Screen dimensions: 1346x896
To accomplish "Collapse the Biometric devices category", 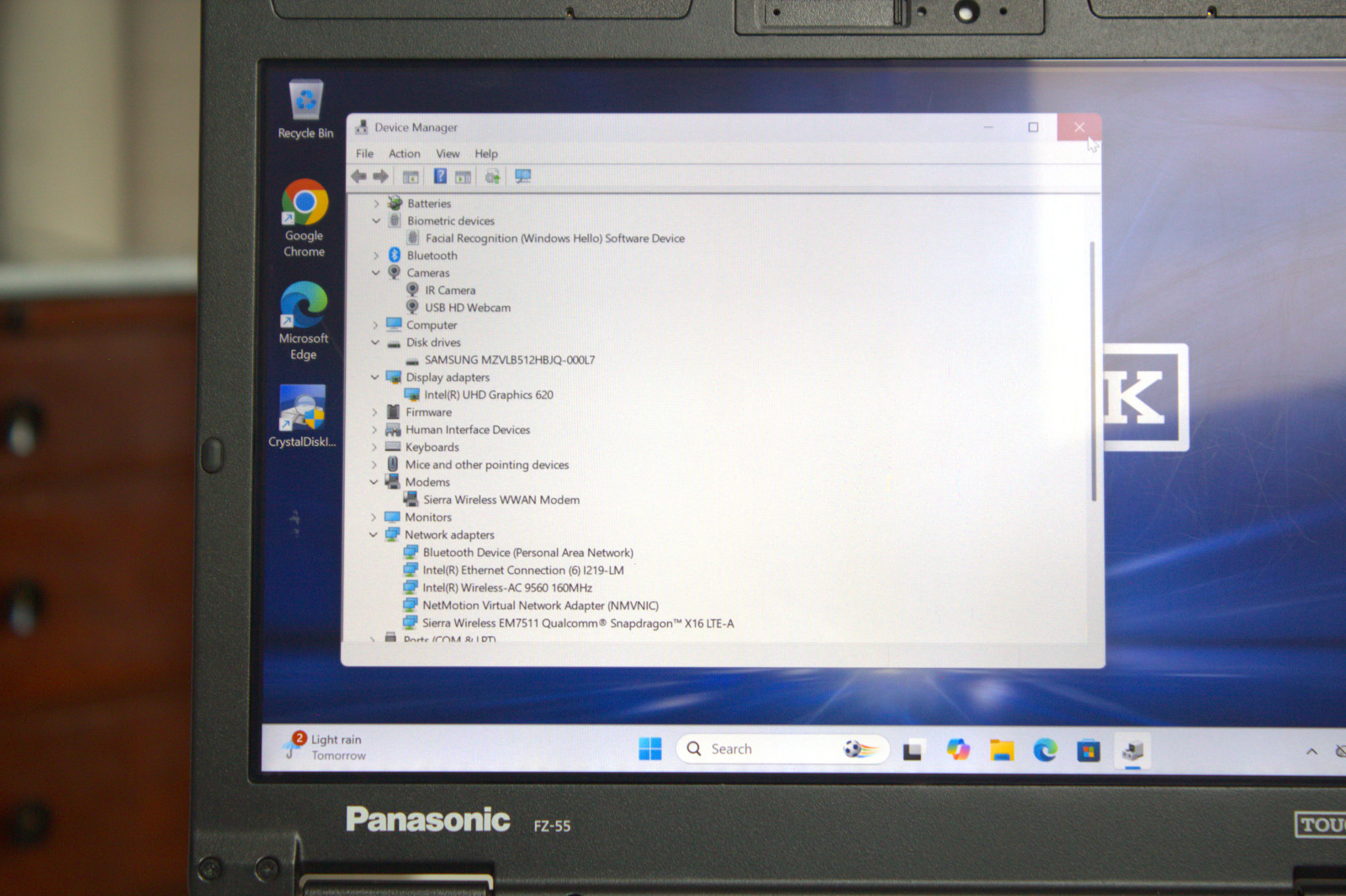I will pyautogui.click(x=376, y=220).
